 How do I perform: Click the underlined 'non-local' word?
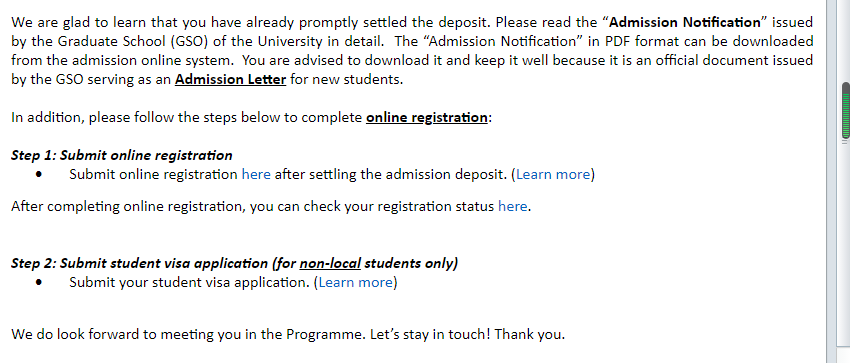coord(330,263)
